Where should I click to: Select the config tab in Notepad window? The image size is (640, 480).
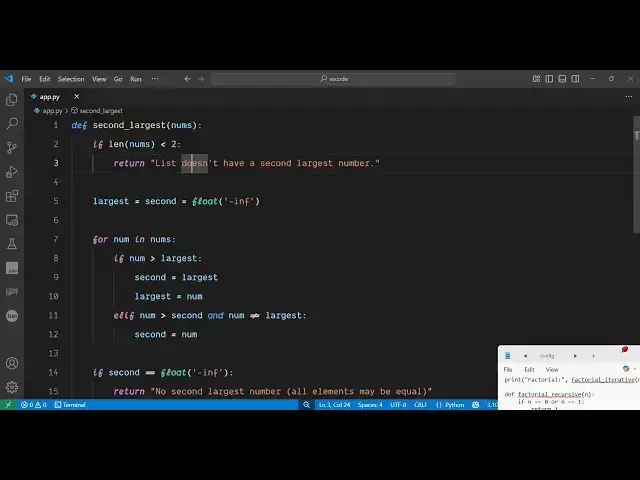click(x=547, y=356)
